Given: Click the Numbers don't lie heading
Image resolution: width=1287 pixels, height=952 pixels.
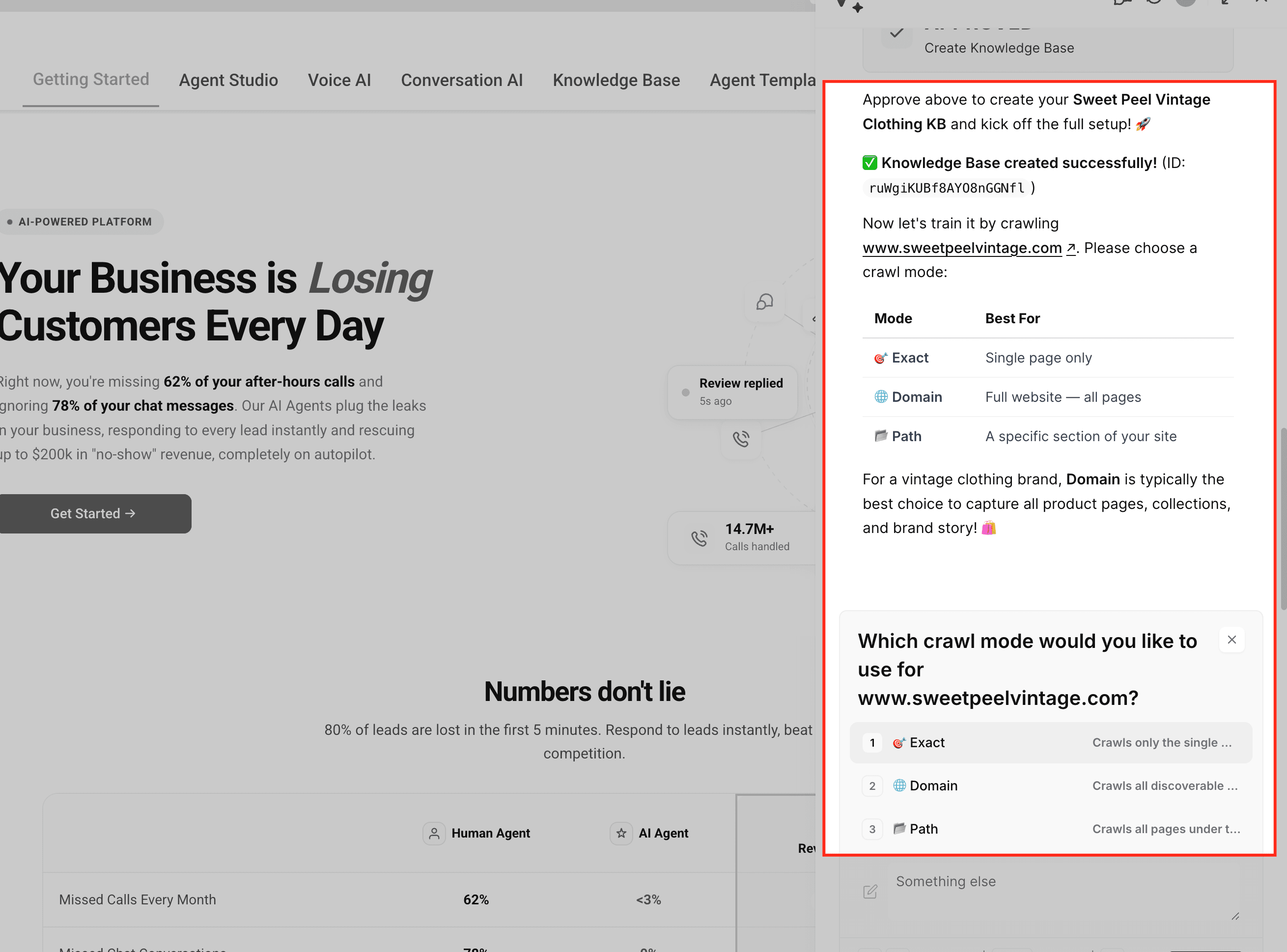Looking at the screenshot, I should pos(584,692).
